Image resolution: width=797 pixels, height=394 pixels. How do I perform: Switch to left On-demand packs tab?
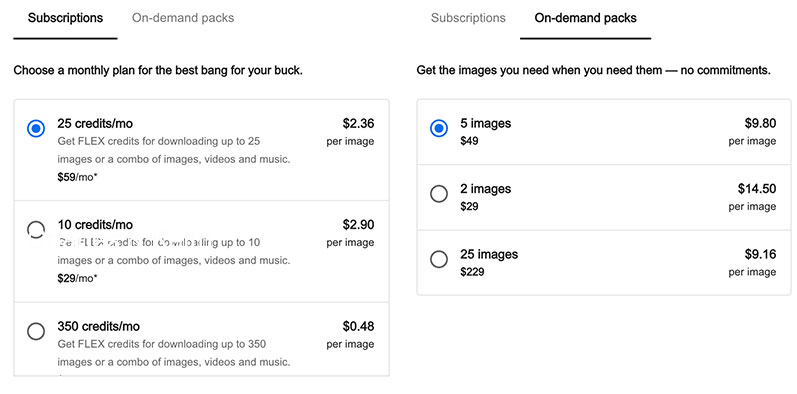point(183,18)
